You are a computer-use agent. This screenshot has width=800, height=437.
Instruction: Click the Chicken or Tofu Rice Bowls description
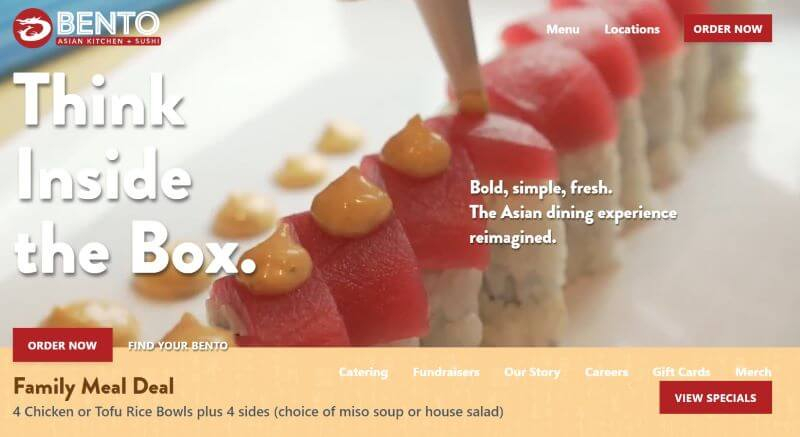coord(258,412)
